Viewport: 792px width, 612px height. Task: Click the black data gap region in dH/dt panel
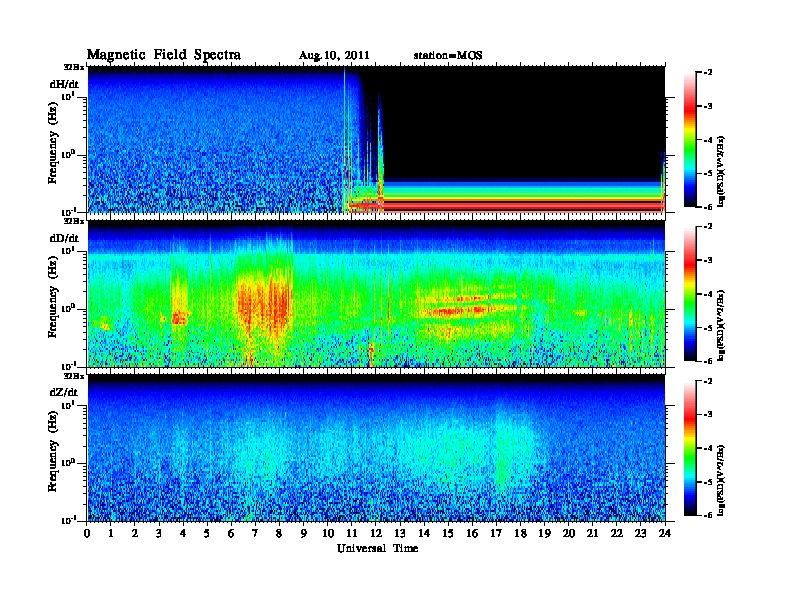coord(523,124)
